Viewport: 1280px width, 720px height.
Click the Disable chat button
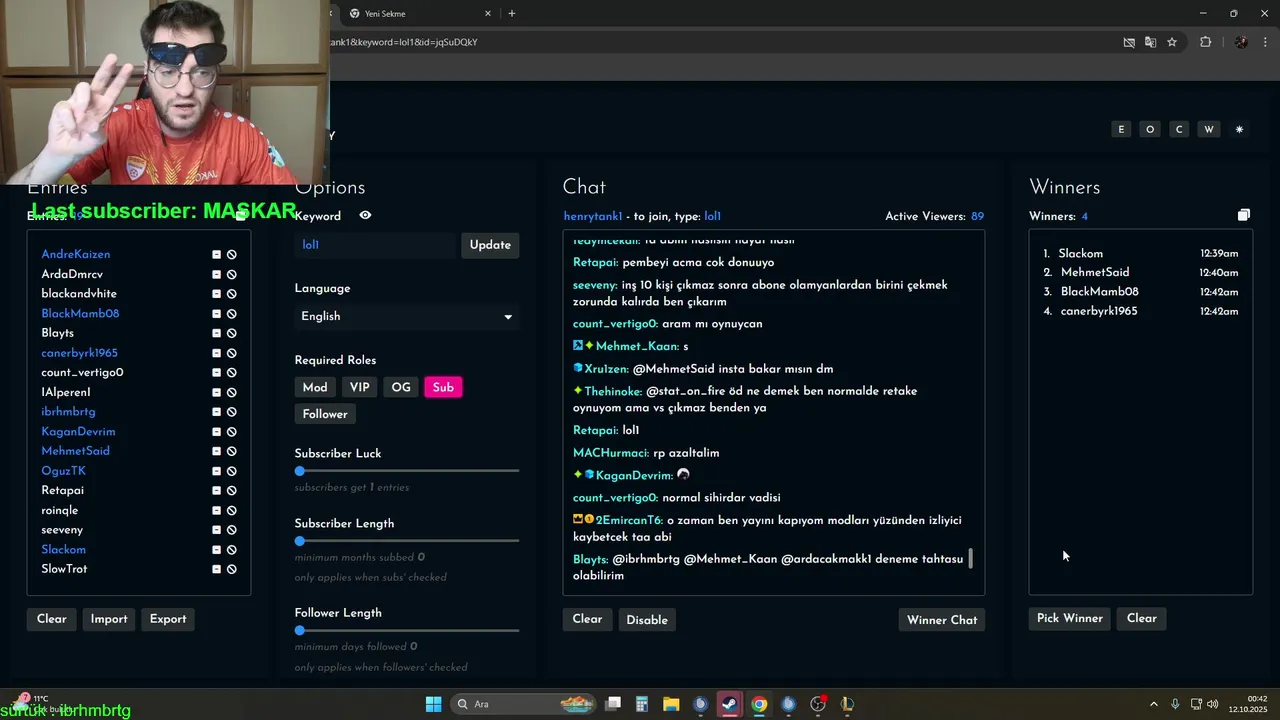tap(647, 620)
